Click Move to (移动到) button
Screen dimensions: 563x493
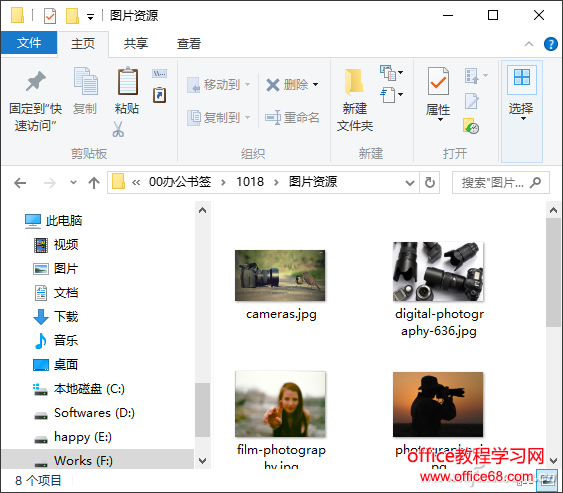[219, 85]
